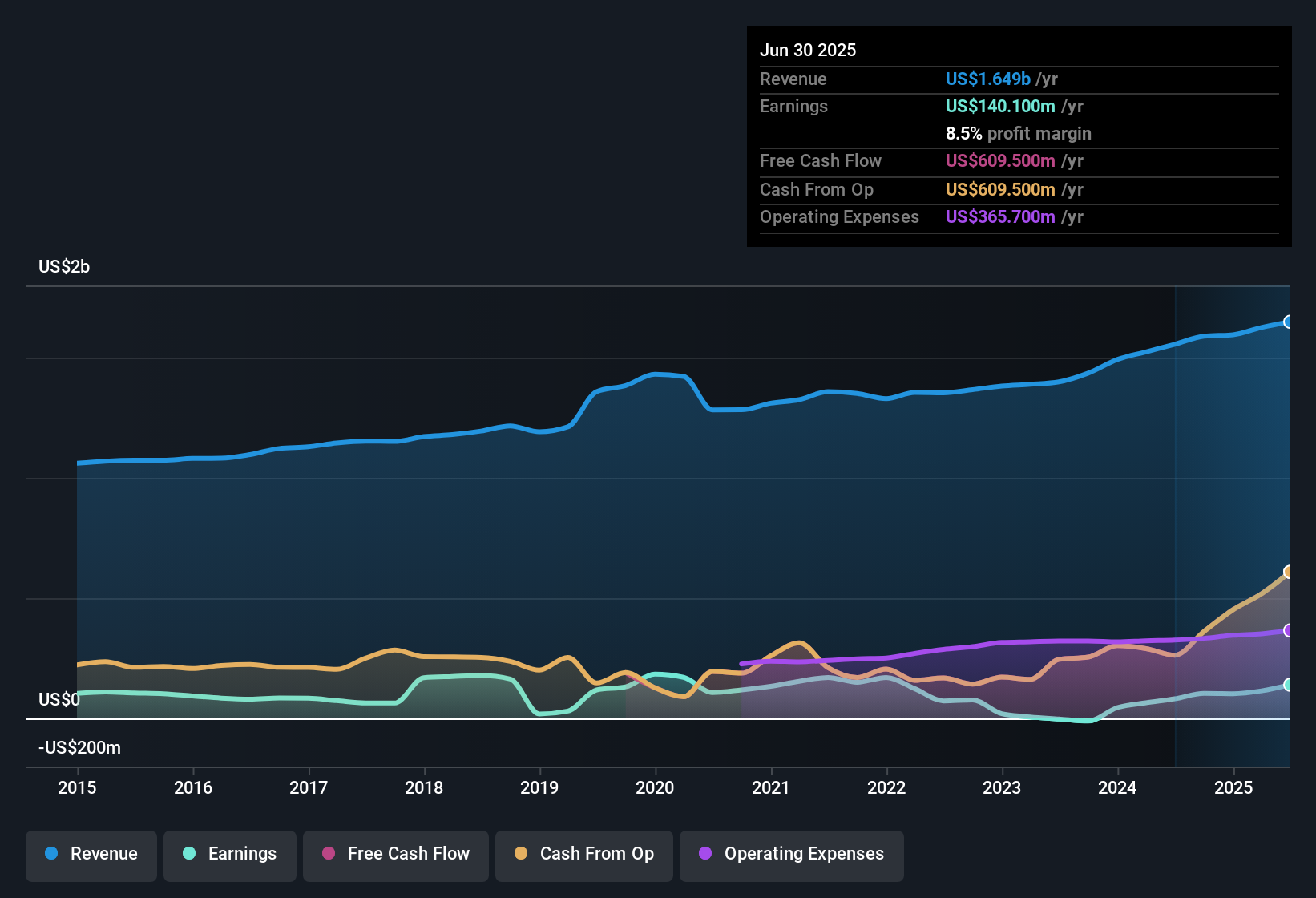Click the US$2b gridline label

(64, 266)
